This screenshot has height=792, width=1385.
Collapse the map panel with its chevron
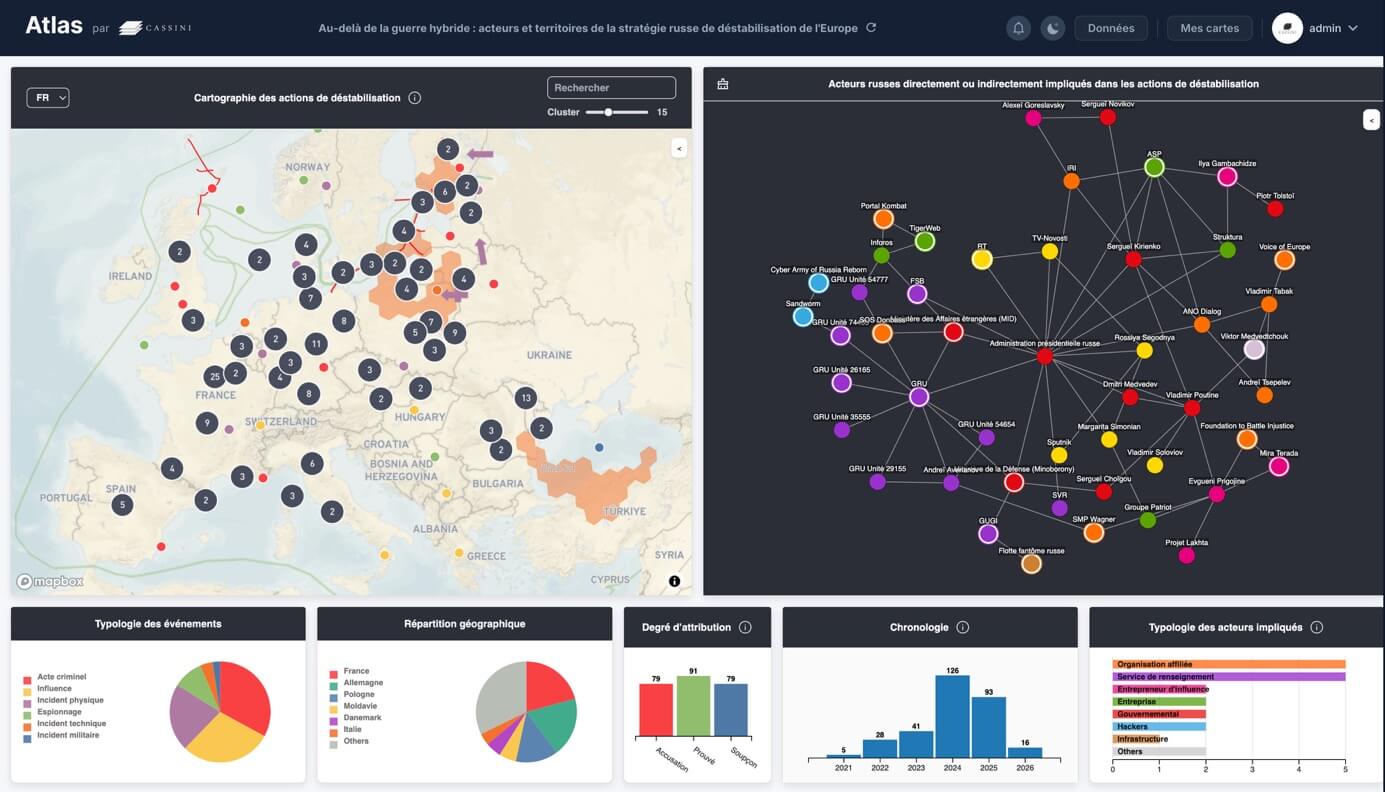679,147
